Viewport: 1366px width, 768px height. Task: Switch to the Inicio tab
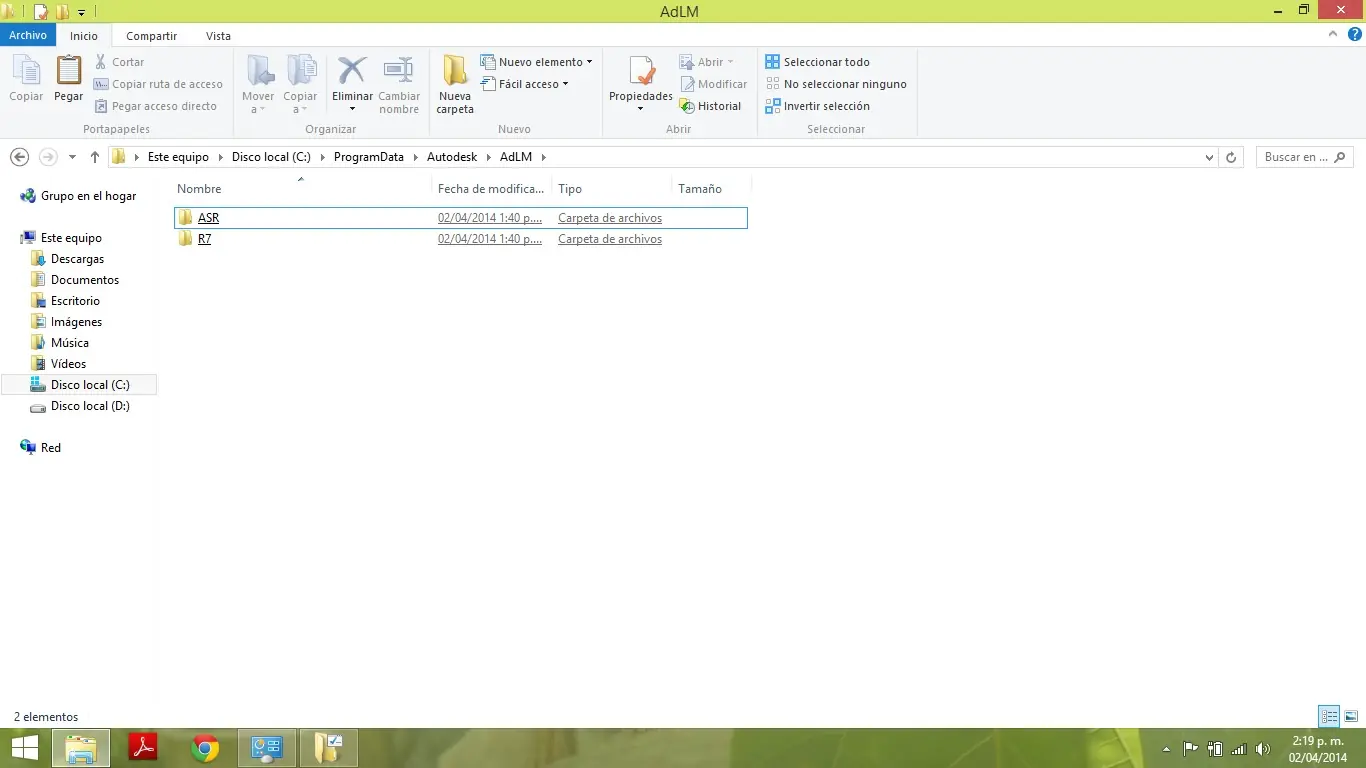pyautogui.click(x=84, y=36)
